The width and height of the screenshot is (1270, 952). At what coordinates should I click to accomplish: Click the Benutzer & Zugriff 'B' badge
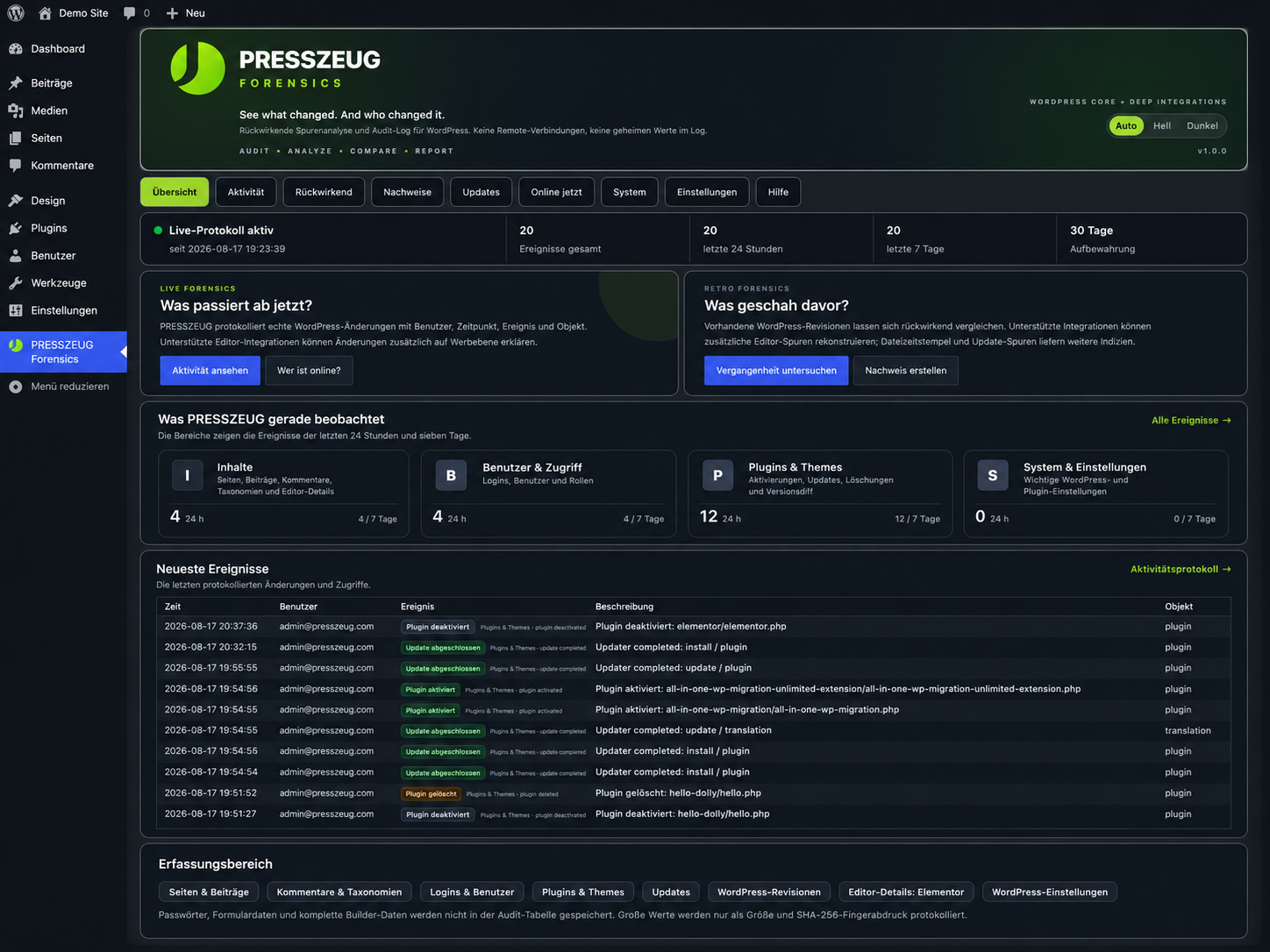pos(451,475)
